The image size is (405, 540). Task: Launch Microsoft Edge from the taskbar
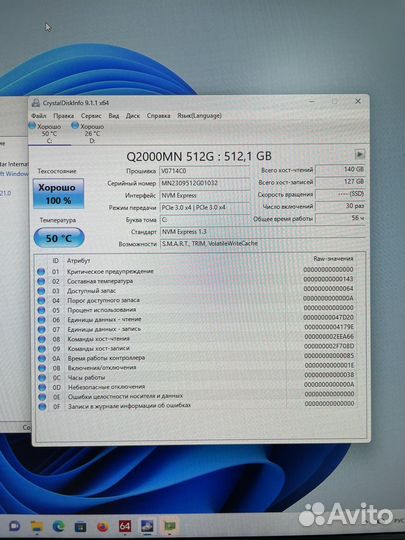point(59,526)
